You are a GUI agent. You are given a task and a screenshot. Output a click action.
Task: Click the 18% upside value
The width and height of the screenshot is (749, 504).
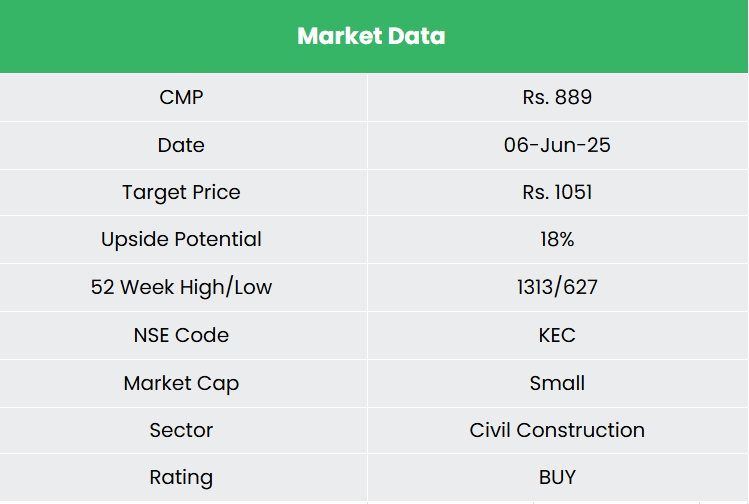(557, 240)
